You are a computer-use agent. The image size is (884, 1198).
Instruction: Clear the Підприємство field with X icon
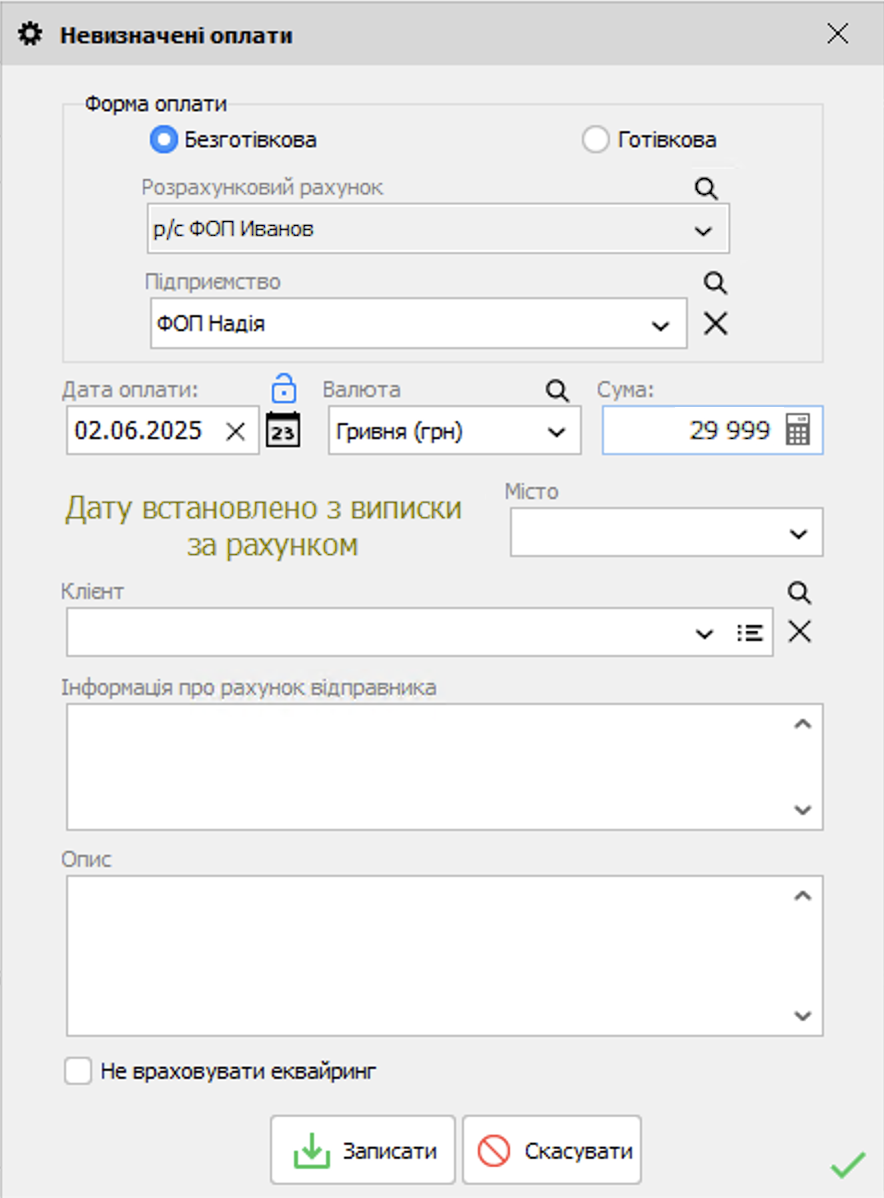click(715, 324)
